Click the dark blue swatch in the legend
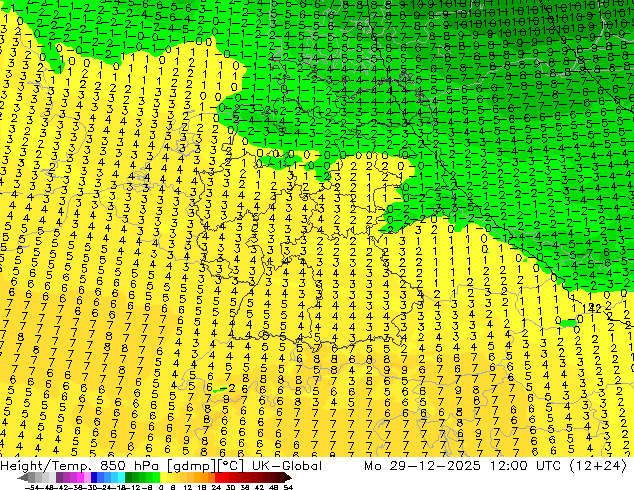The height and width of the screenshot is (490, 634). click(x=94, y=478)
